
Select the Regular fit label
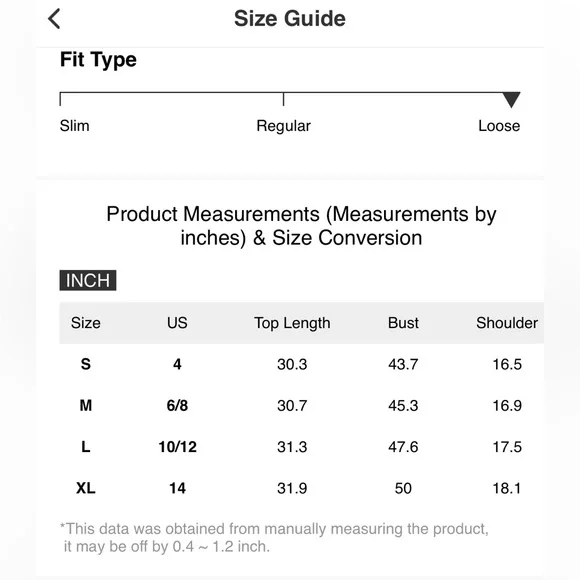click(x=283, y=126)
